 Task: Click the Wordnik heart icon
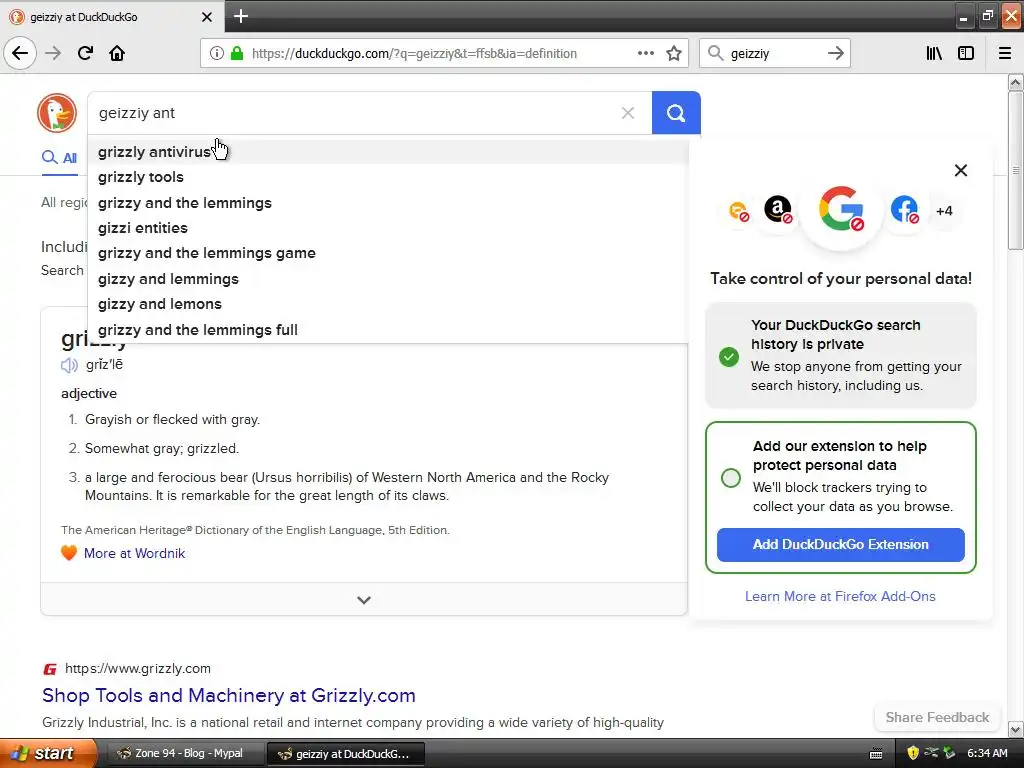(x=69, y=552)
